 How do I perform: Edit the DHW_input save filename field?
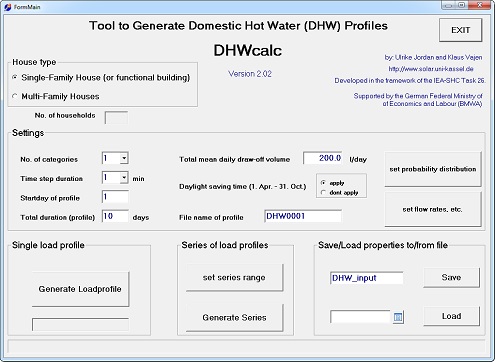(367, 278)
